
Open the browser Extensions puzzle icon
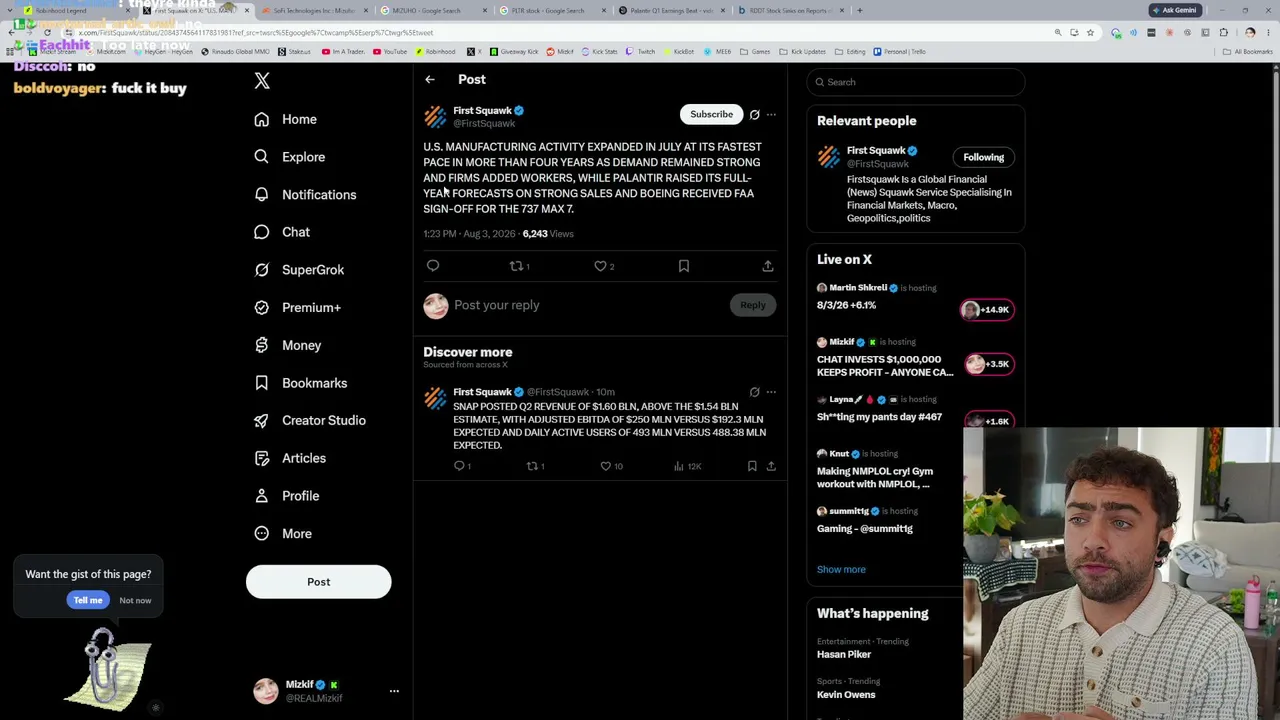click(1223, 33)
